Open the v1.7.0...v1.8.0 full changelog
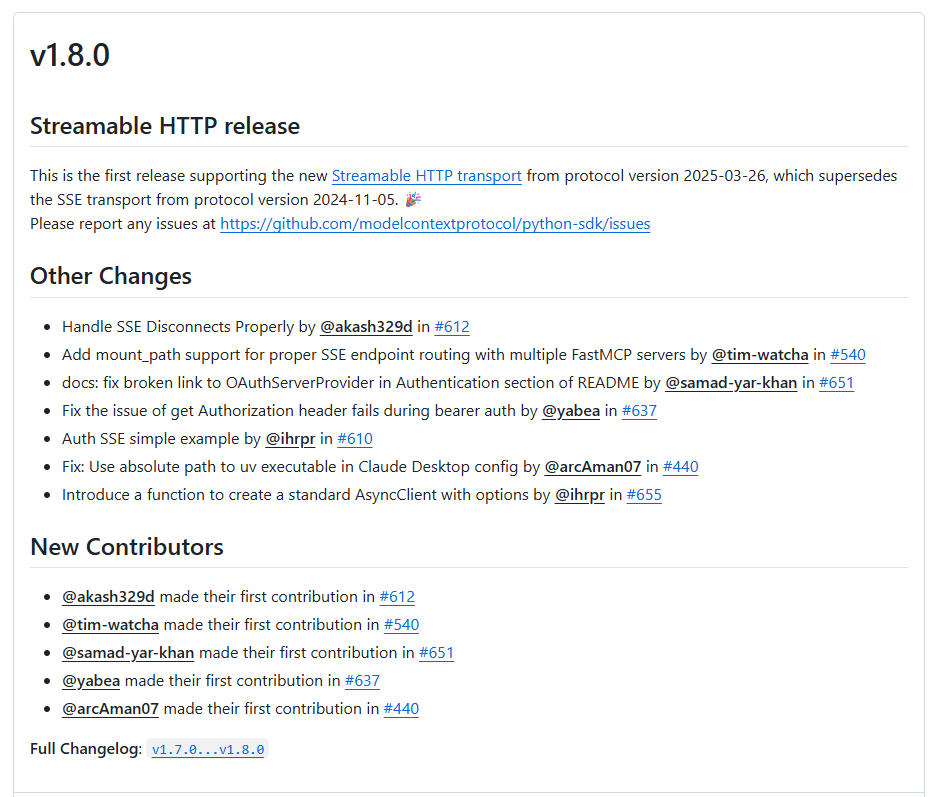This screenshot has width=942, height=797. 208,750
